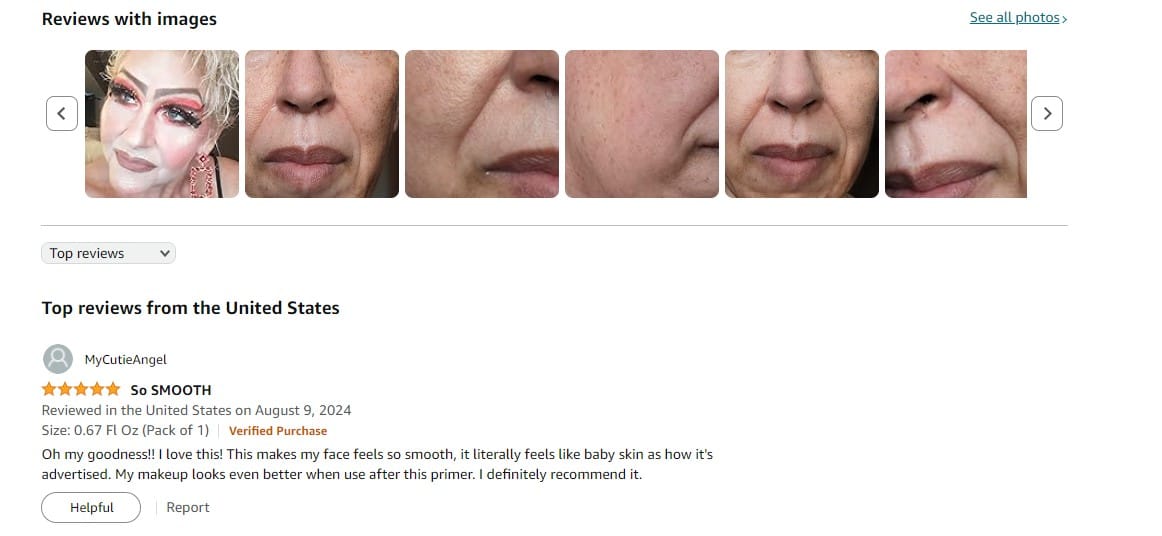This screenshot has width=1162, height=536.
Task: Click the Top reviews from the United States heading
Action: pos(190,308)
